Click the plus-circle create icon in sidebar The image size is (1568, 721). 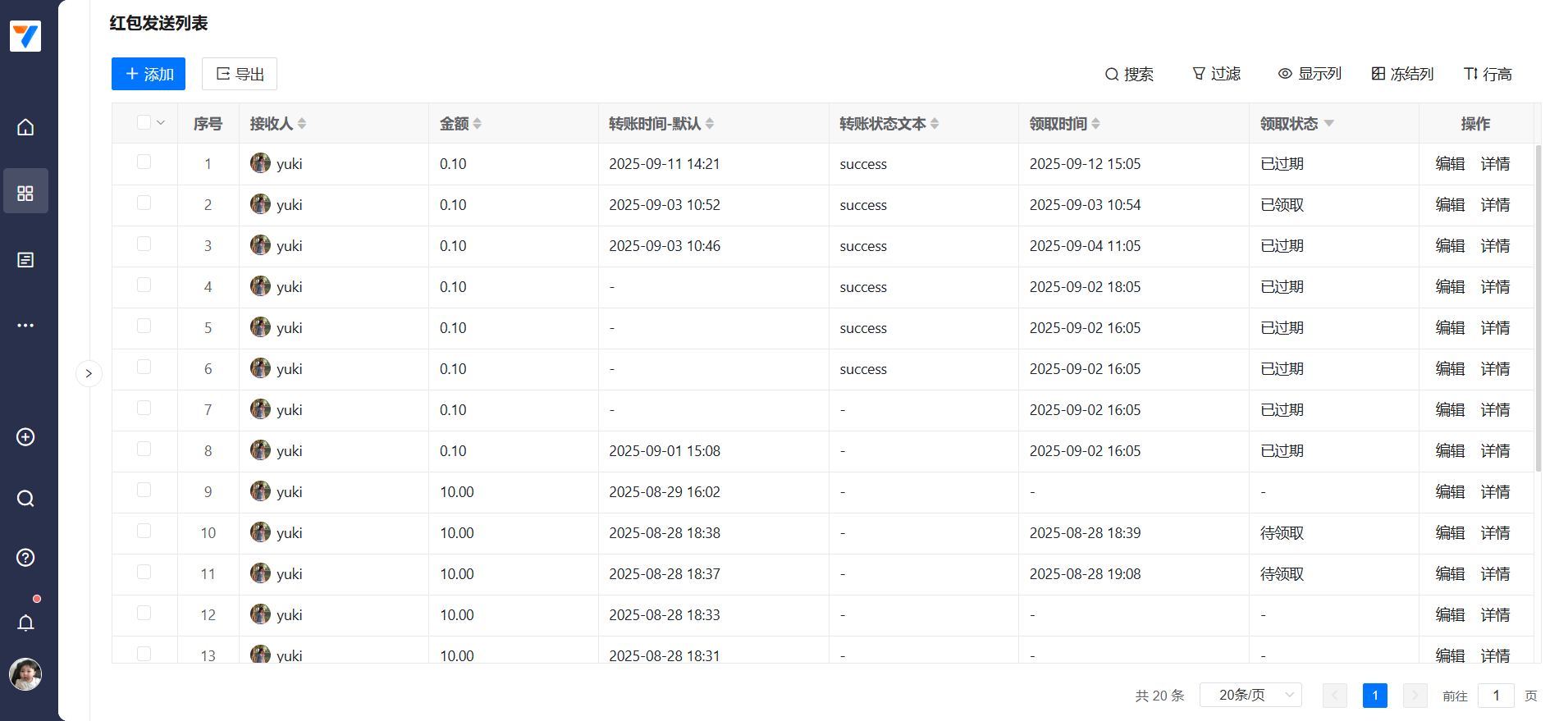pos(25,437)
